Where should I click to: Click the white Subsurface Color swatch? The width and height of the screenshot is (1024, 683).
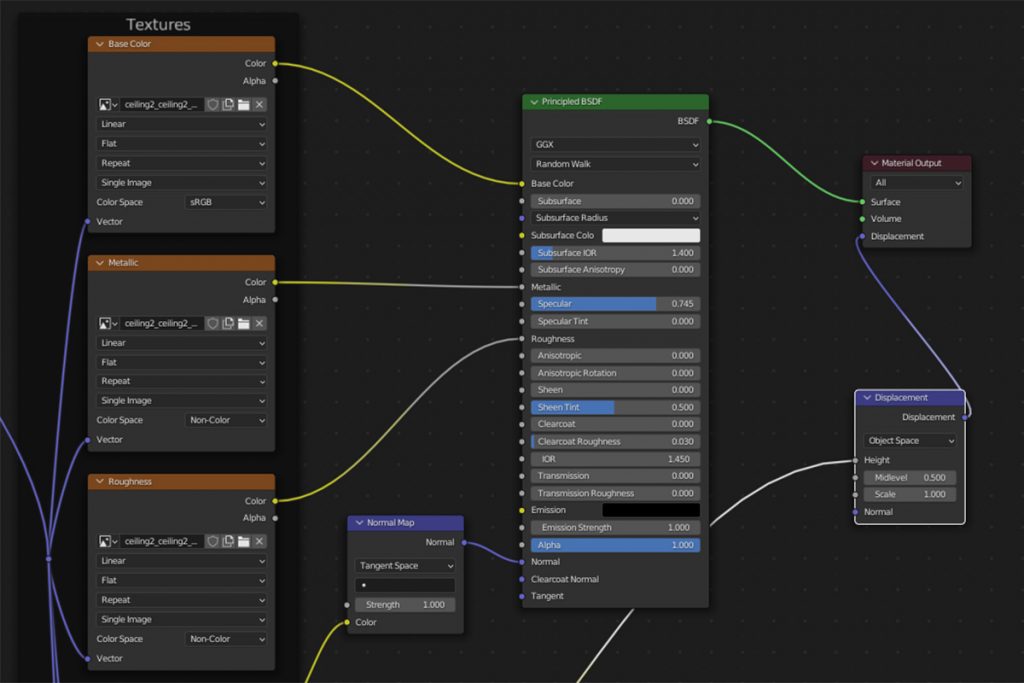coord(650,236)
